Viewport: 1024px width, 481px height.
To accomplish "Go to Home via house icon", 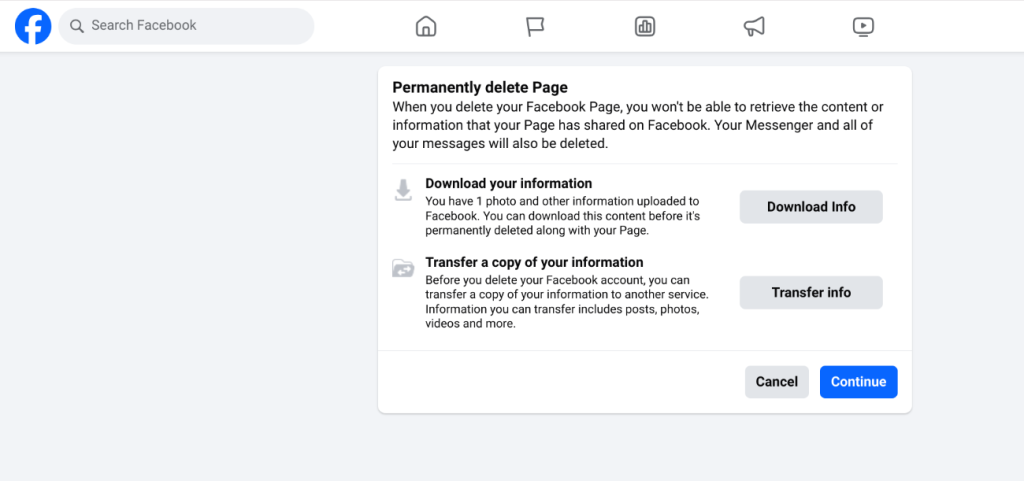I will (426, 26).
